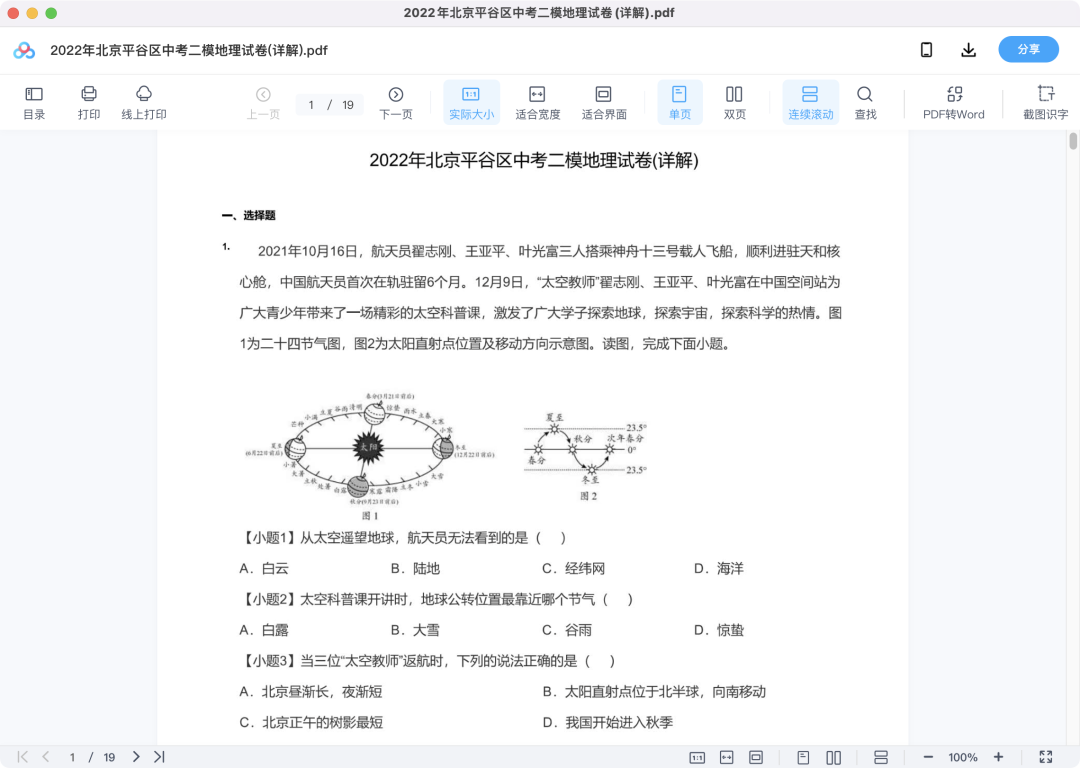Click the 一、选择题 section heading
This screenshot has height=768, width=1080.
(x=249, y=216)
